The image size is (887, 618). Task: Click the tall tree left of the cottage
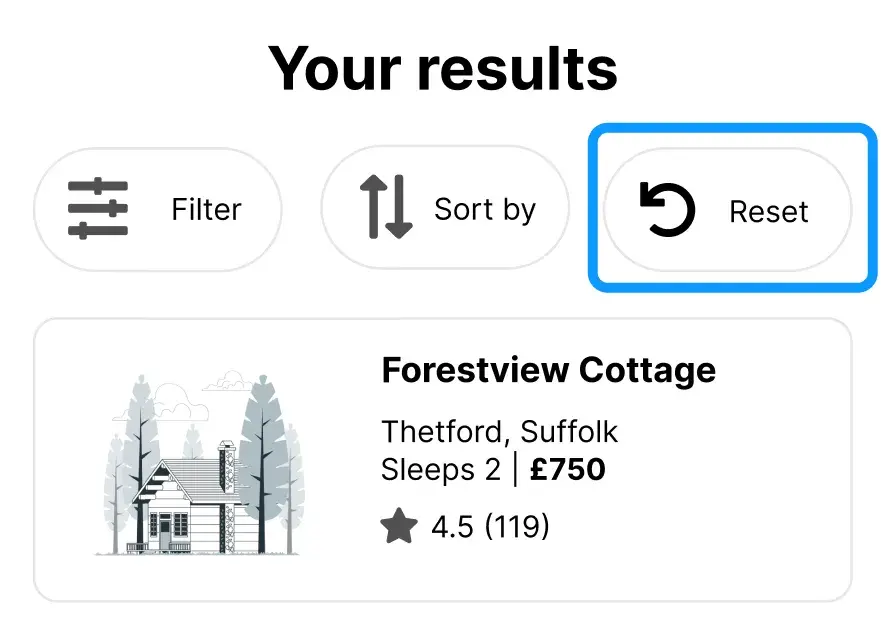coord(140,440)
